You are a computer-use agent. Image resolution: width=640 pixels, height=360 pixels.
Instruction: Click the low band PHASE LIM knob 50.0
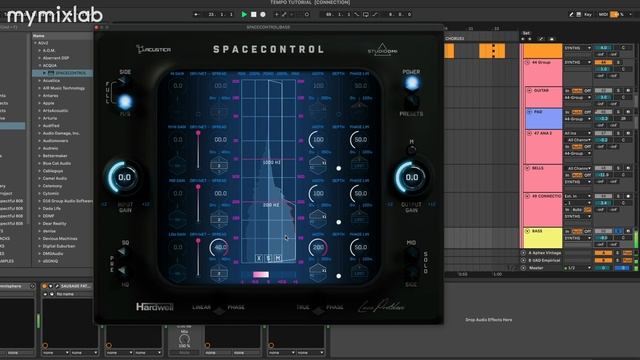tap(360, 247)
